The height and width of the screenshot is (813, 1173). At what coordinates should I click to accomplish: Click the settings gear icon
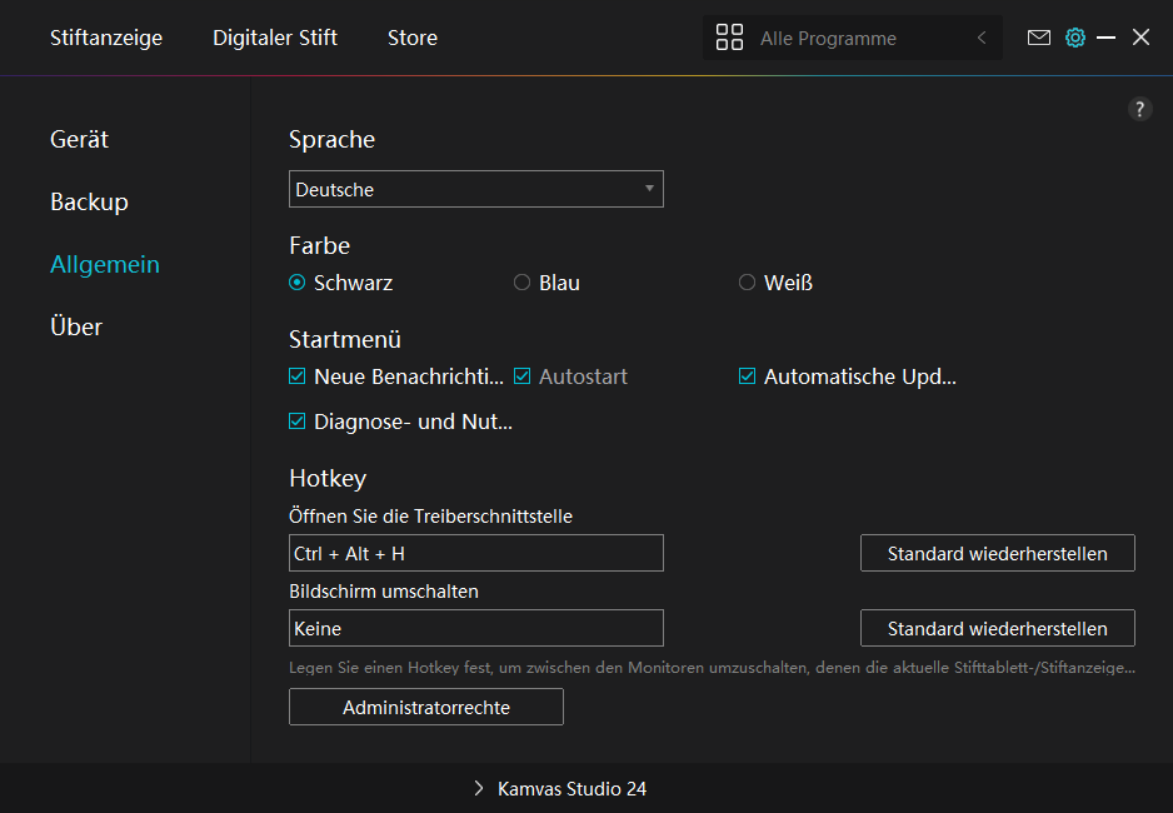pos(1075,38)
